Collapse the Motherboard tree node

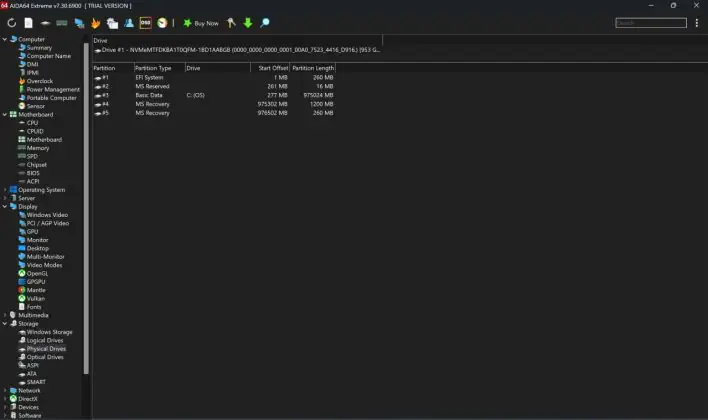pyautogui.click(x=5, y=114)
